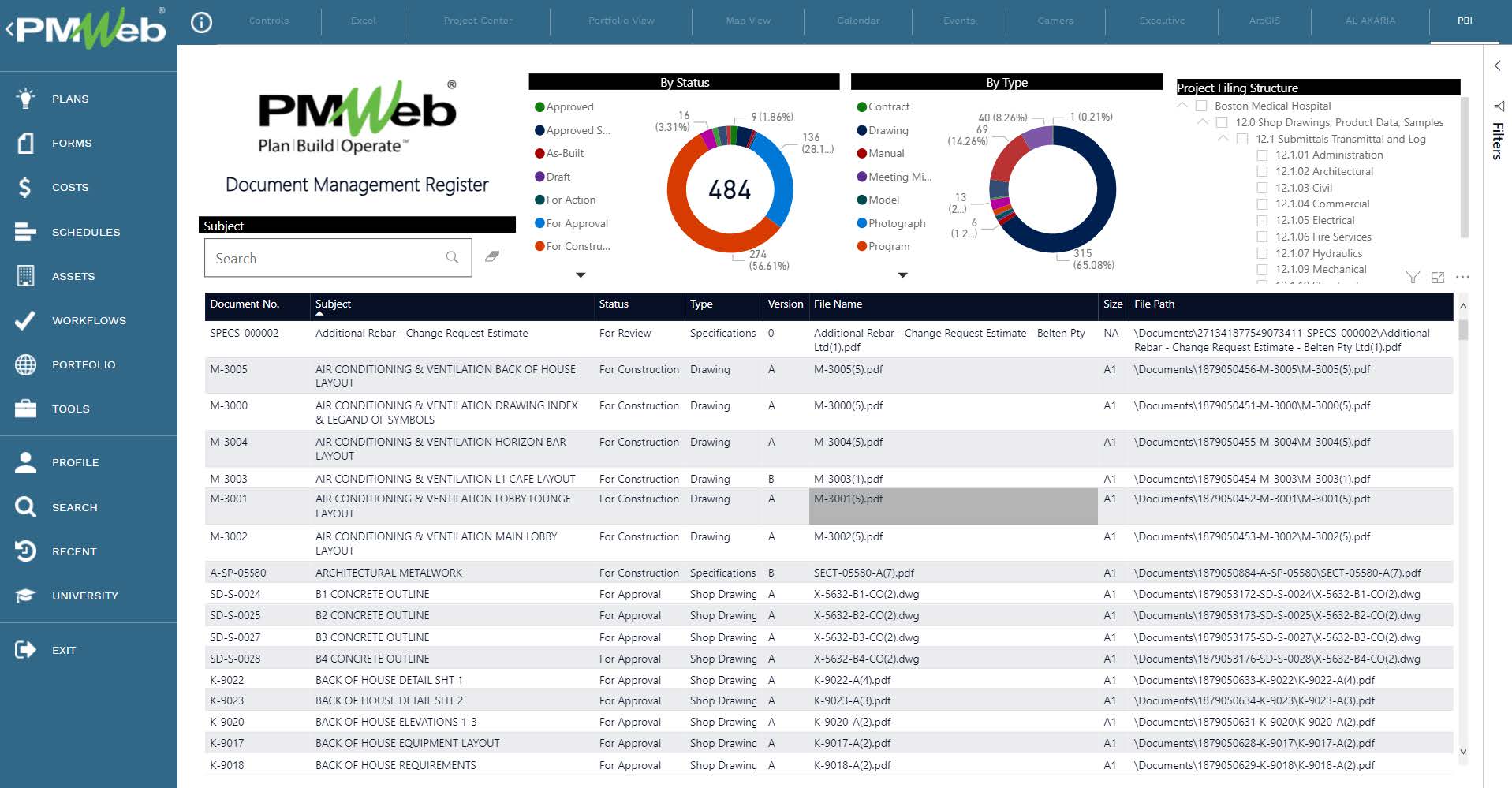The image size is (1512, 788).
Task: Collapse the 12.0 Shop Drawings tree node
Action: (x=1203, y=121)
